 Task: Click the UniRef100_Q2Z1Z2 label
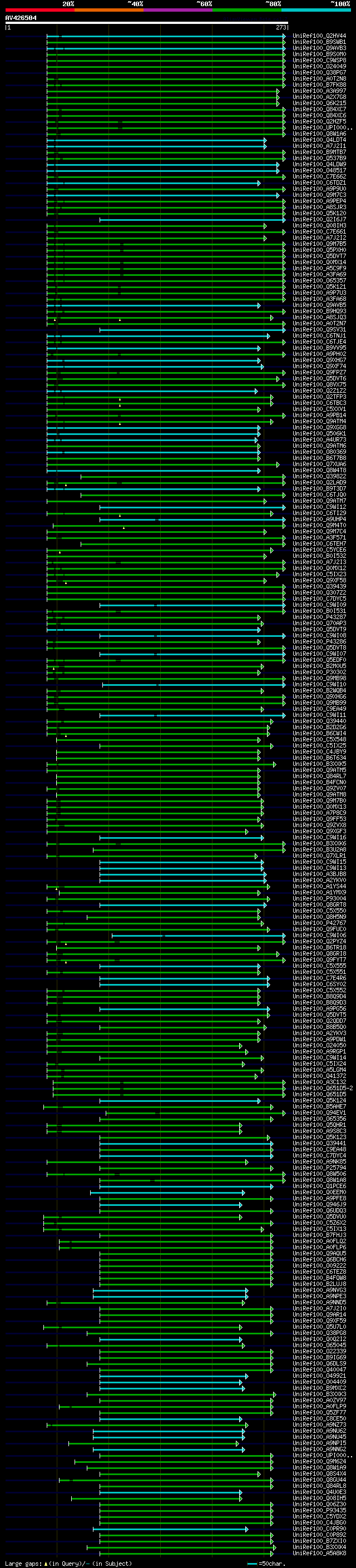(319, 391)
